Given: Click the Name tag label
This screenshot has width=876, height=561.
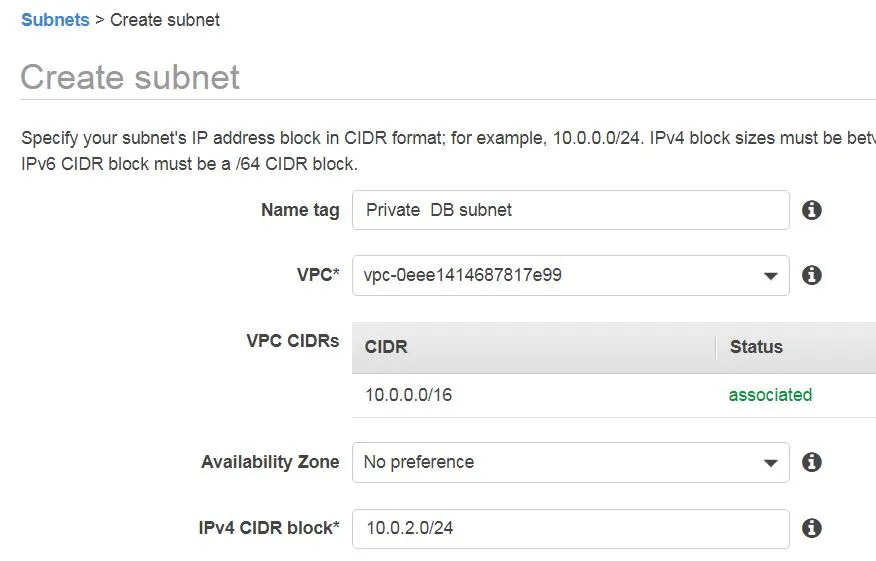Looking at the screenshot, I should pyautogui.click(x=300, y=210).
